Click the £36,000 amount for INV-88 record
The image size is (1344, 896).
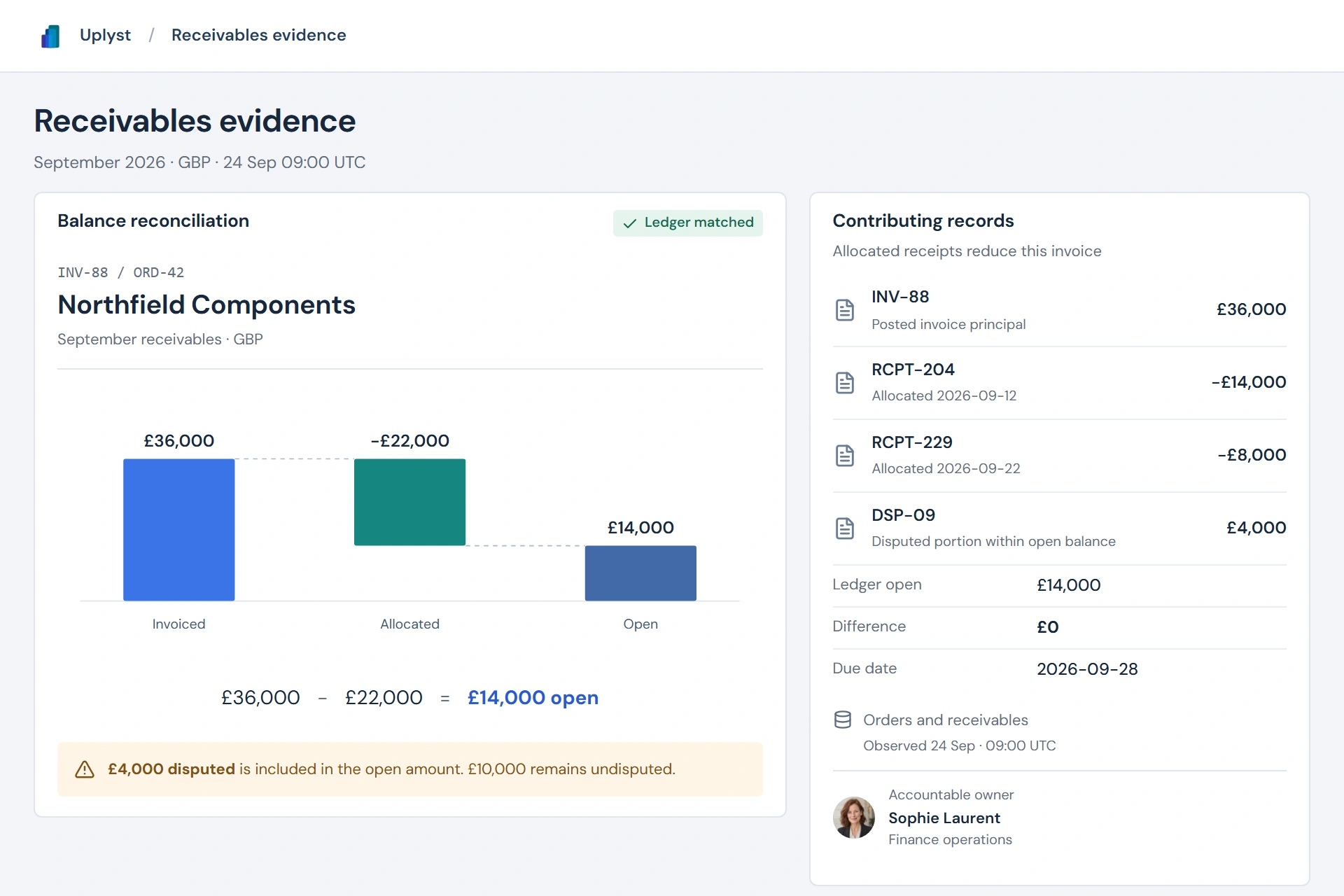coord(1251,309)
